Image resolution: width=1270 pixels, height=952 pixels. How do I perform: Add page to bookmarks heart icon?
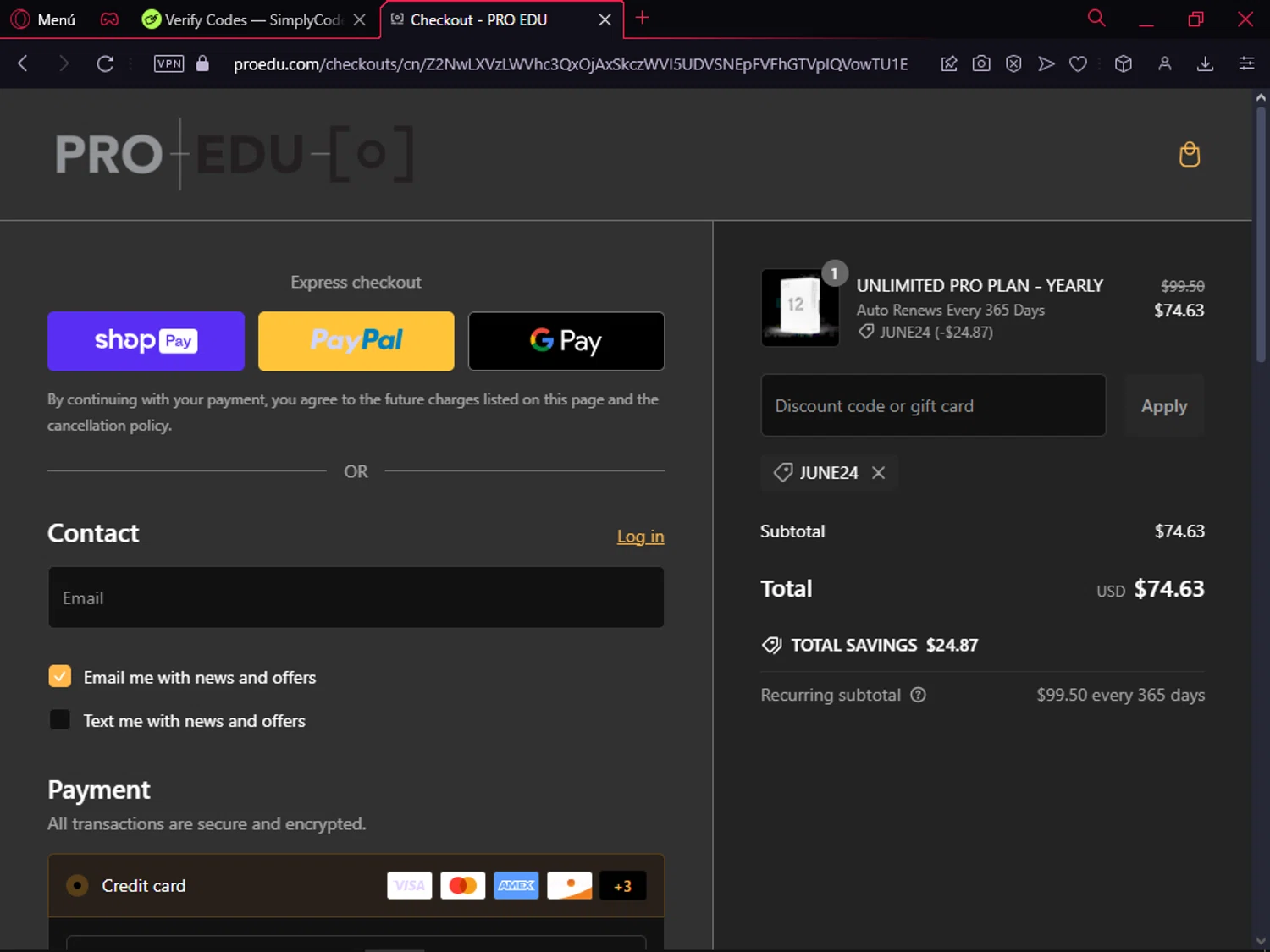(1078, 63)
